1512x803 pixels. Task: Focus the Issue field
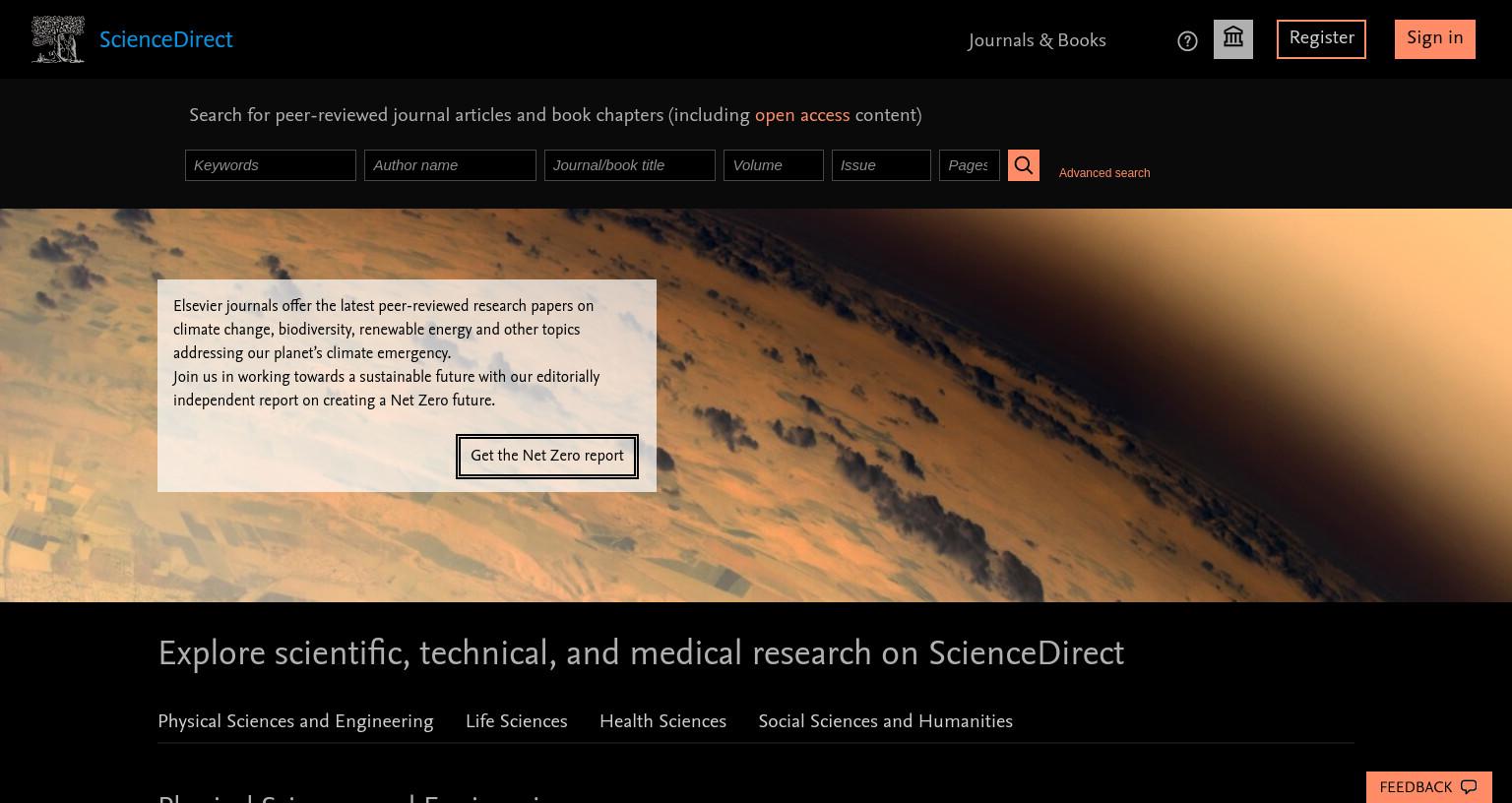[881, 165]
